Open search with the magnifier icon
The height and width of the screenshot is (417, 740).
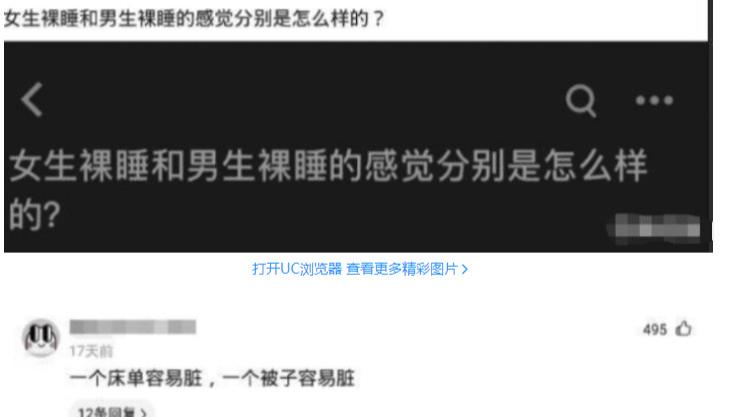(x=580, y=100)
